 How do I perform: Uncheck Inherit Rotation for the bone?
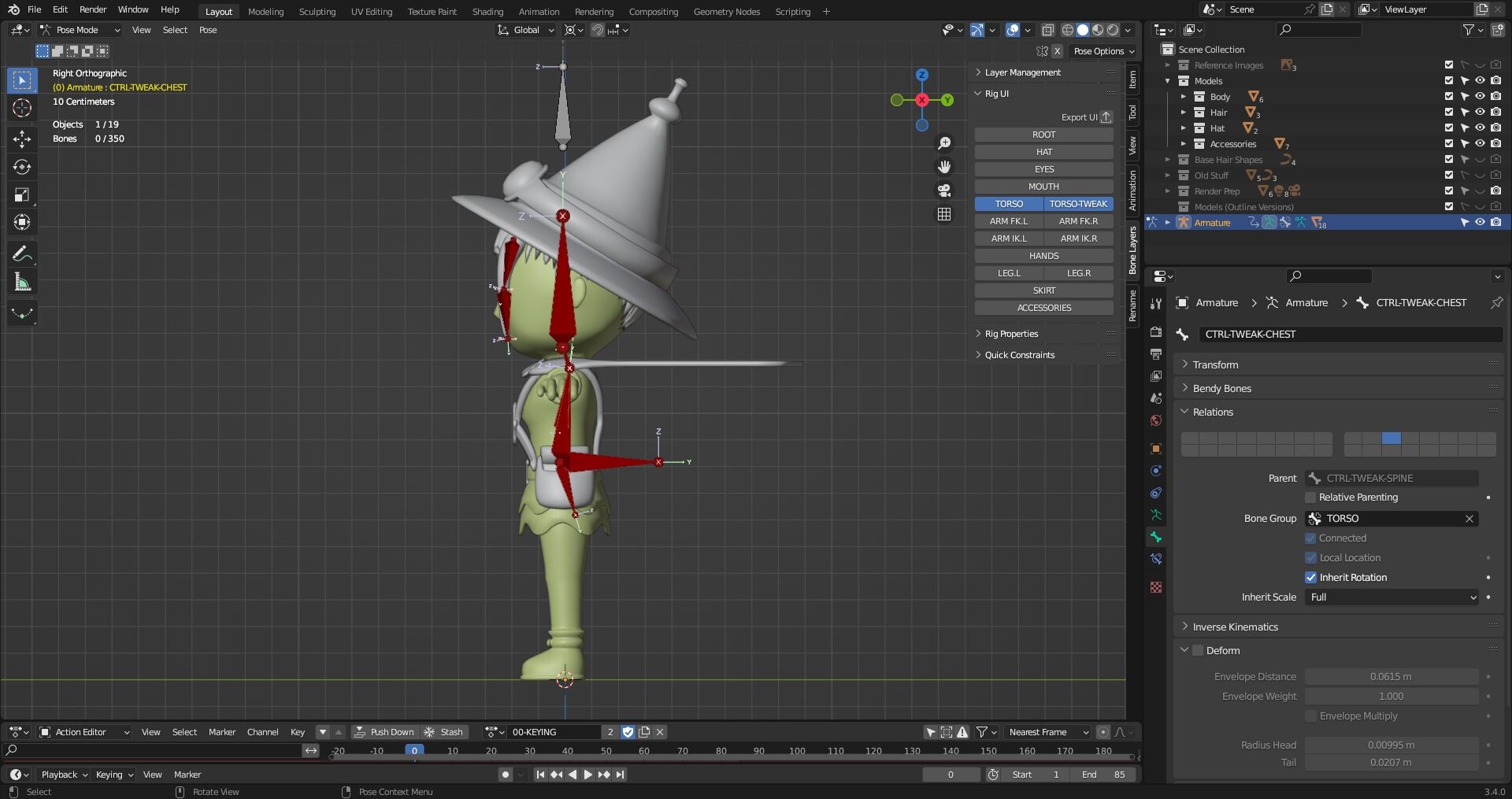1311,577
